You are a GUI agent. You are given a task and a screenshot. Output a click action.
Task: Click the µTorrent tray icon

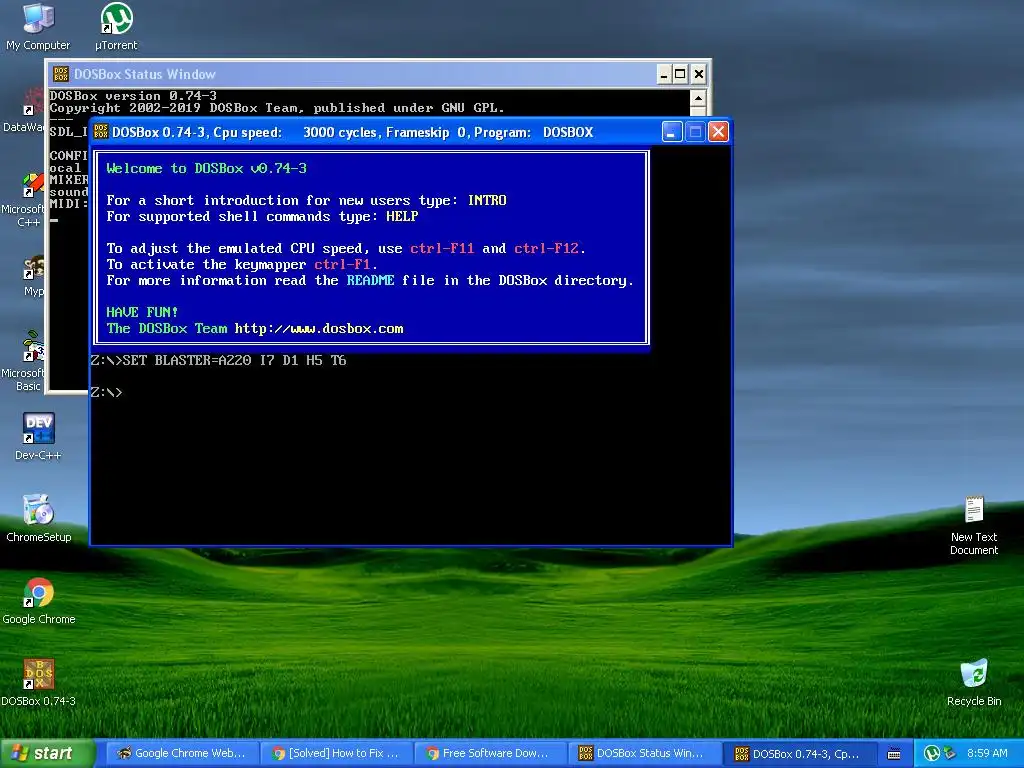931,754
